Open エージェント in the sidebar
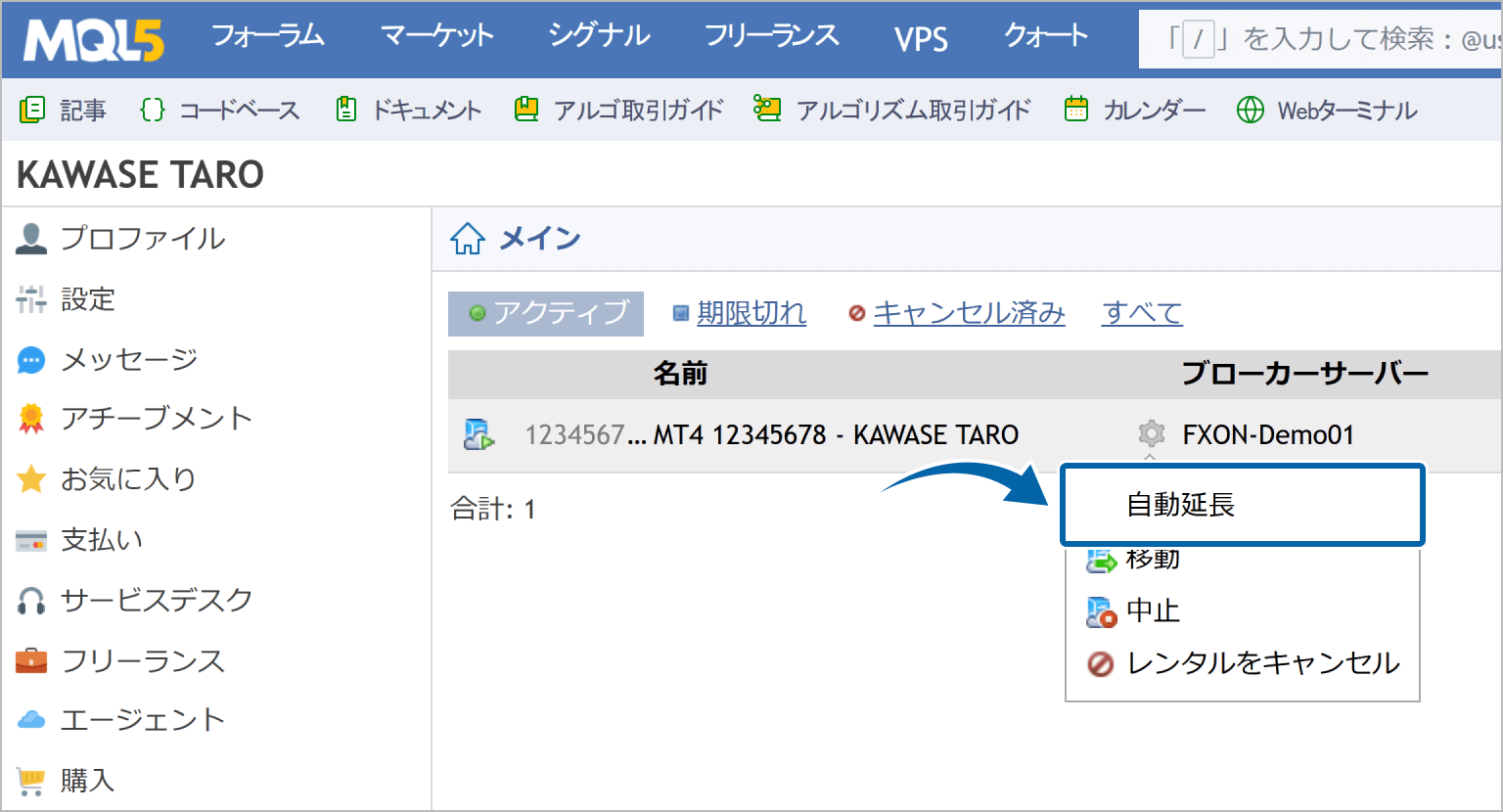Image resolution: width=1503 pixels, height=812 pixels. [143, 720]
